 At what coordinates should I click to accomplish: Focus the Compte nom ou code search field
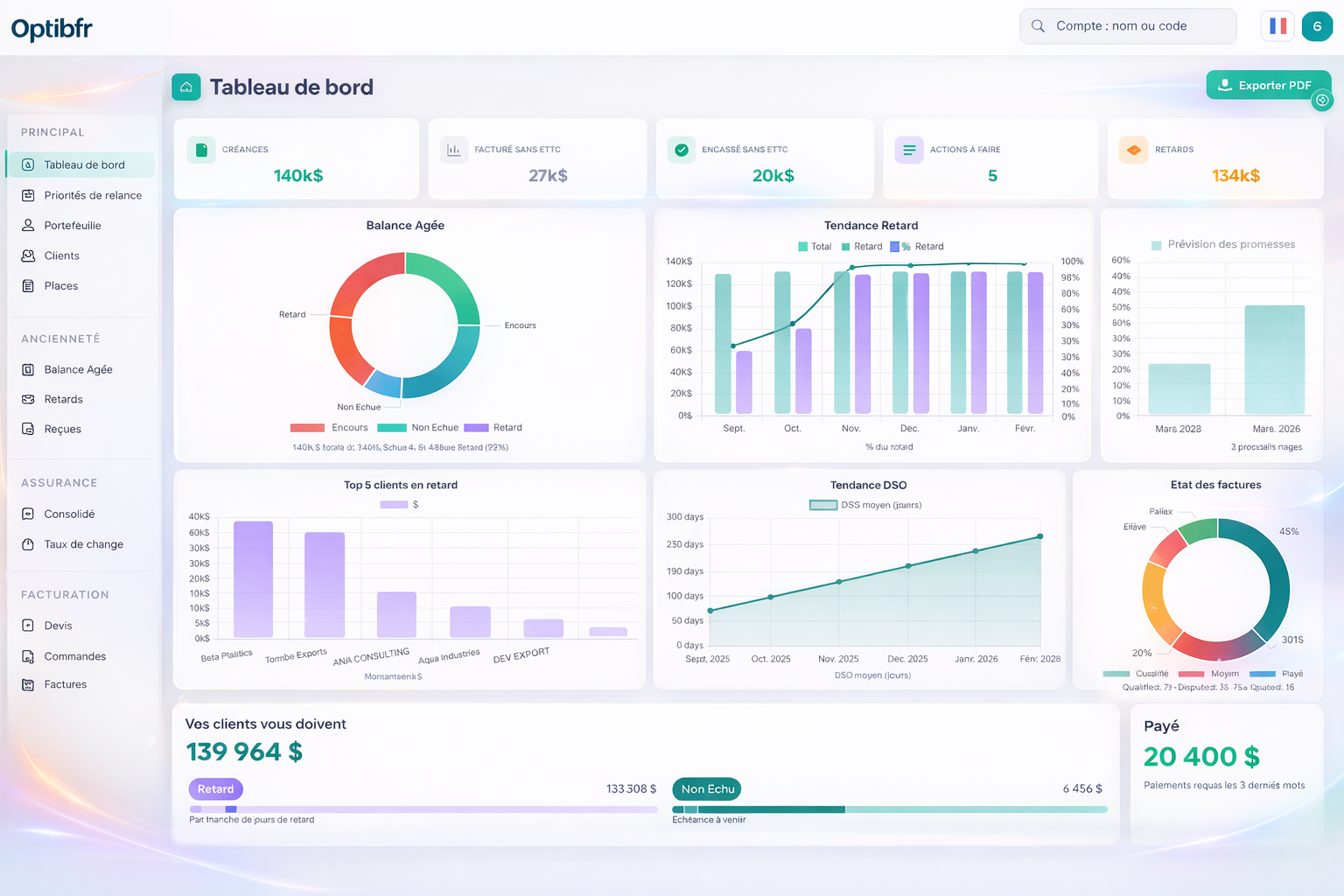coord(1128,26)
